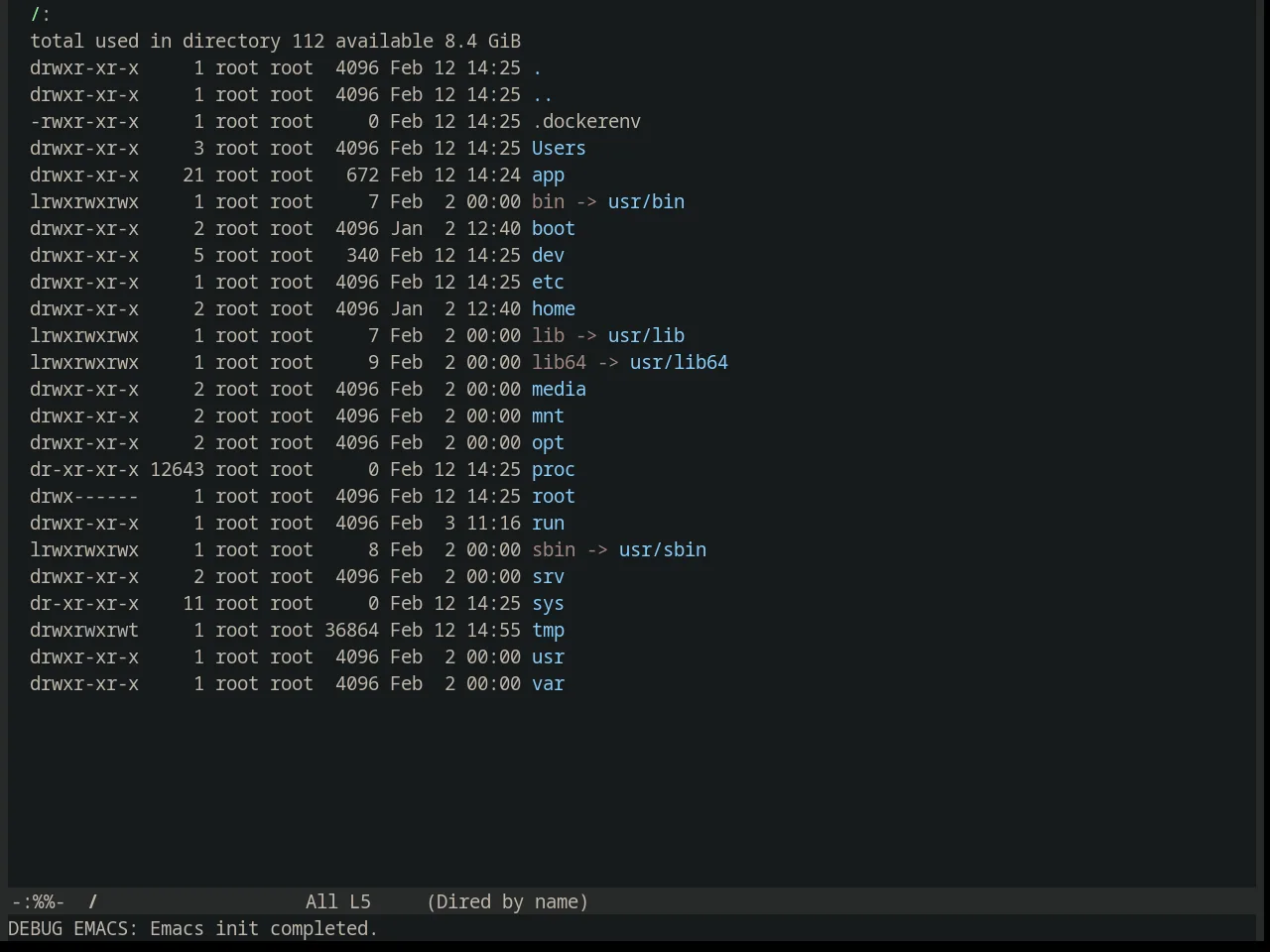Viewport: 1270px width, 952px height.
Task: Open the proc directory
Action: coord(554,469)
